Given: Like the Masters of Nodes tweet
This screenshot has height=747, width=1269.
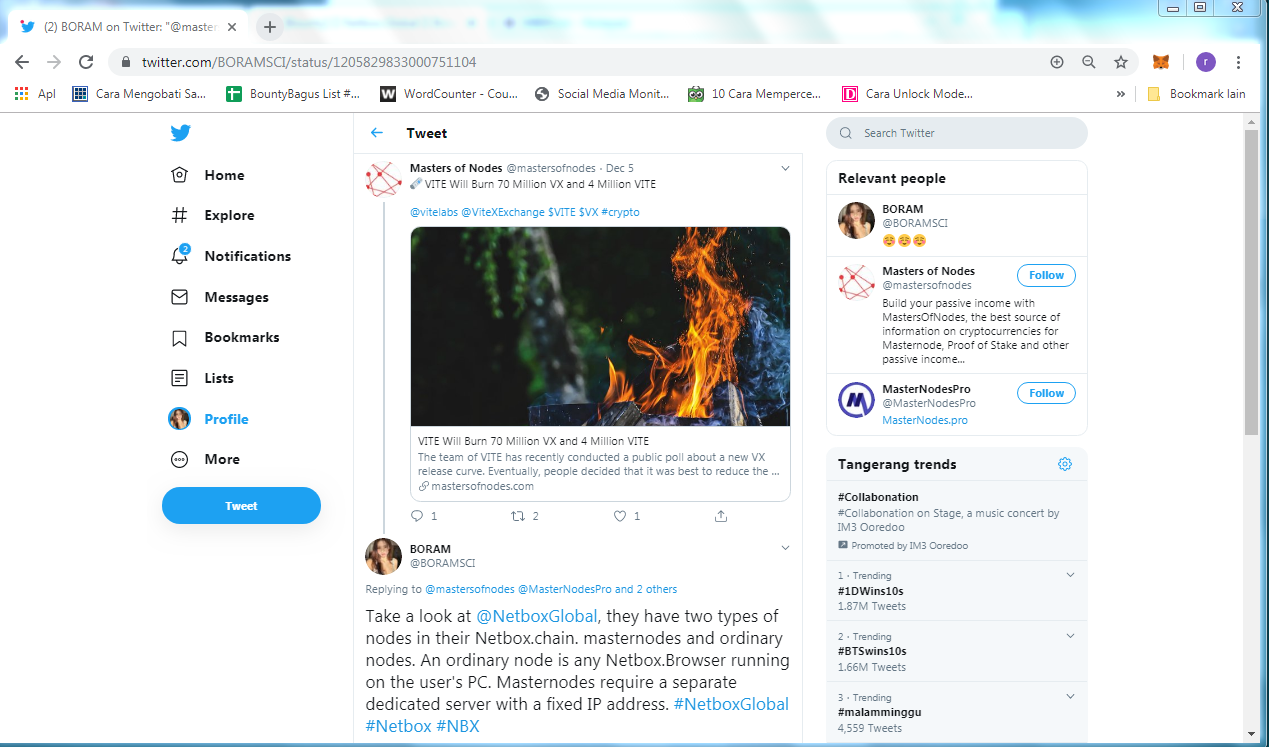Looking at the screenshot, I should (620, 516).
